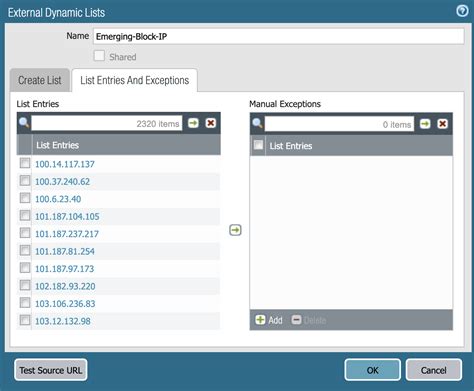This screenshot has width=474, height=391.
Task: Select List Entries And Exceptions tab
Action: [135, 80]
